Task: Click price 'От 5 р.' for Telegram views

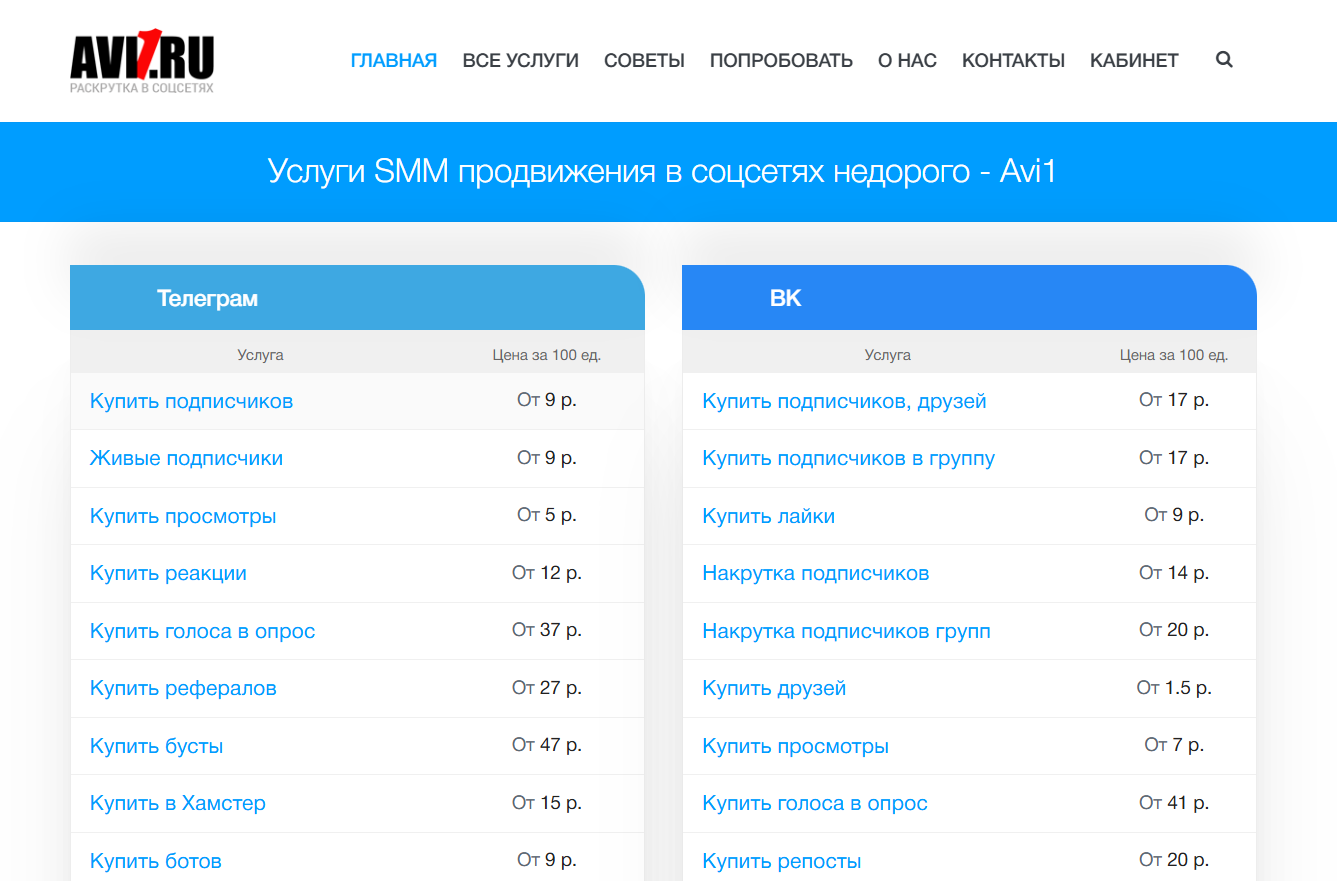Action: pyautogui.click(x=547, y=515)
